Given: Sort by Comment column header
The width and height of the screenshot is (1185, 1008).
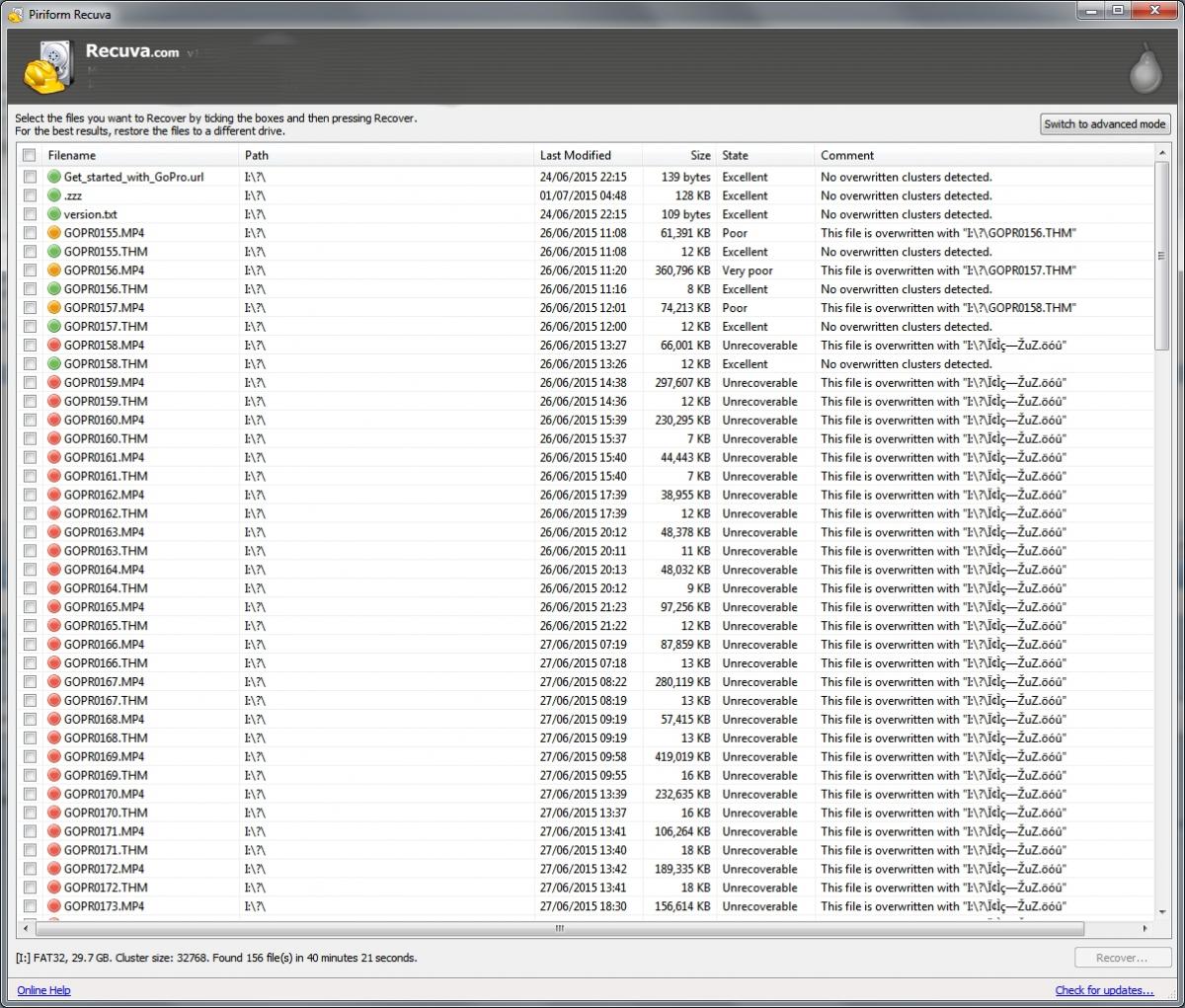Looking at the screenshot, I should tap(983, 155).
